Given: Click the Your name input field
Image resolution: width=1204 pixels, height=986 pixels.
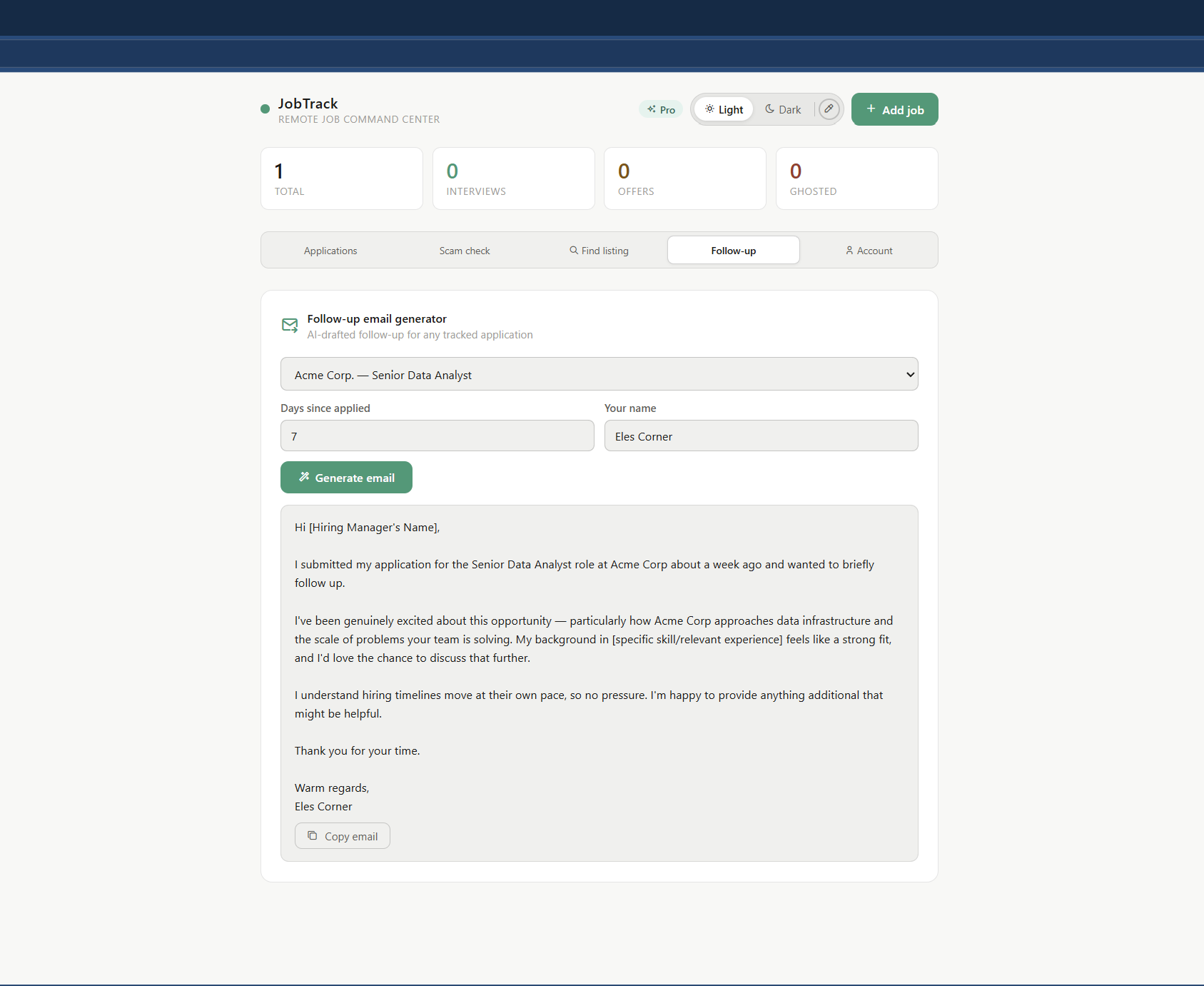Looking at the screenshot, I should 761,436.
